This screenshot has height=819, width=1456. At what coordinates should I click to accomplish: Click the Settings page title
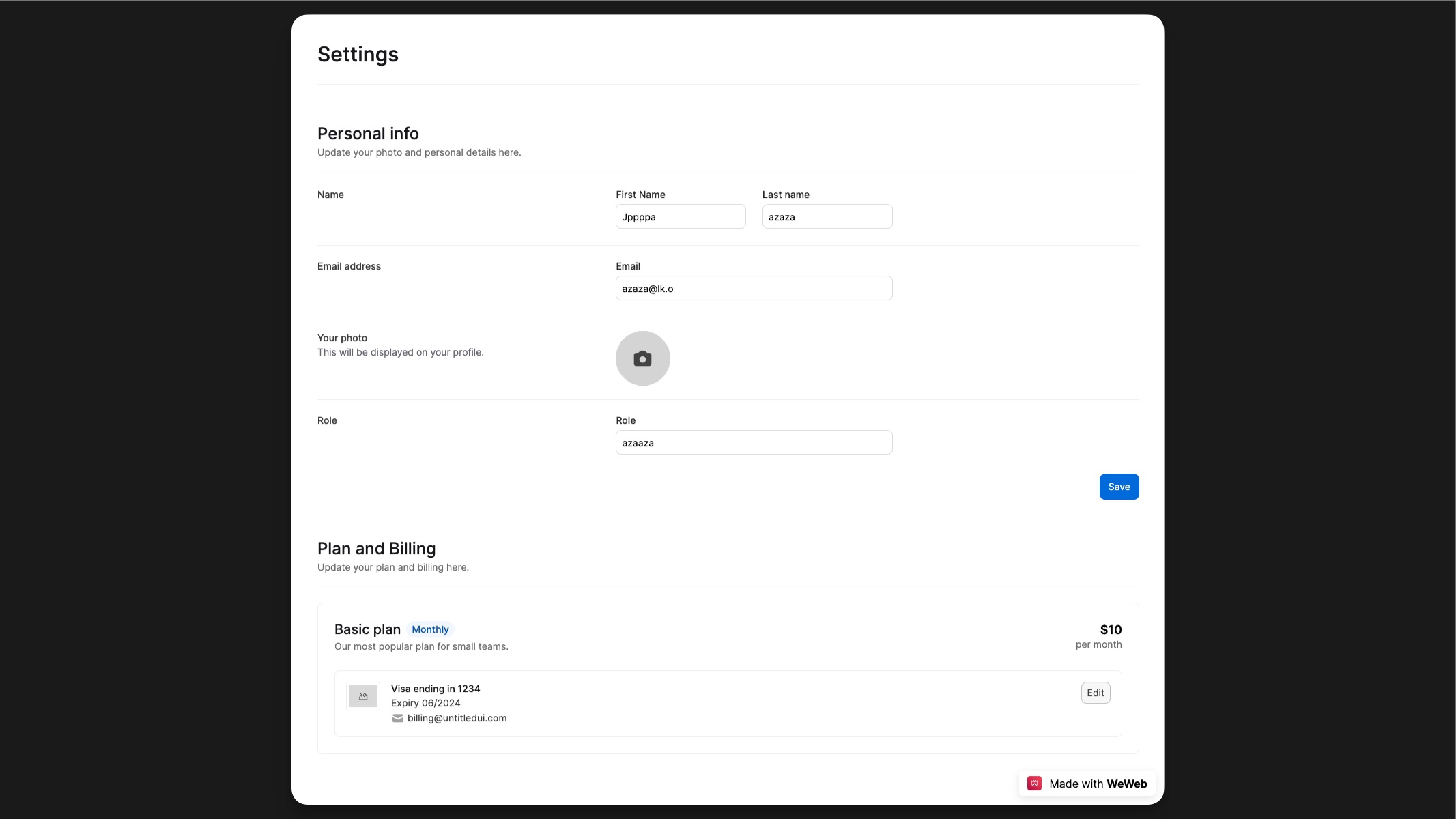tap(358, 54)
